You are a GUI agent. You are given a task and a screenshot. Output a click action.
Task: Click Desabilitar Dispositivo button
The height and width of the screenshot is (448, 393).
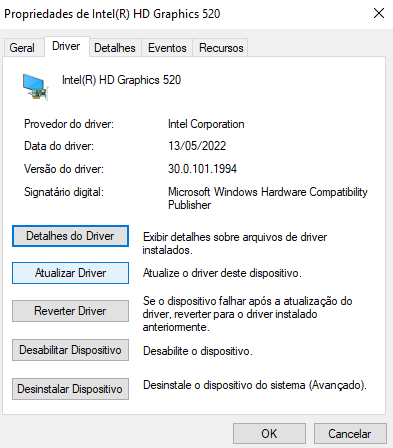(70, 350)
